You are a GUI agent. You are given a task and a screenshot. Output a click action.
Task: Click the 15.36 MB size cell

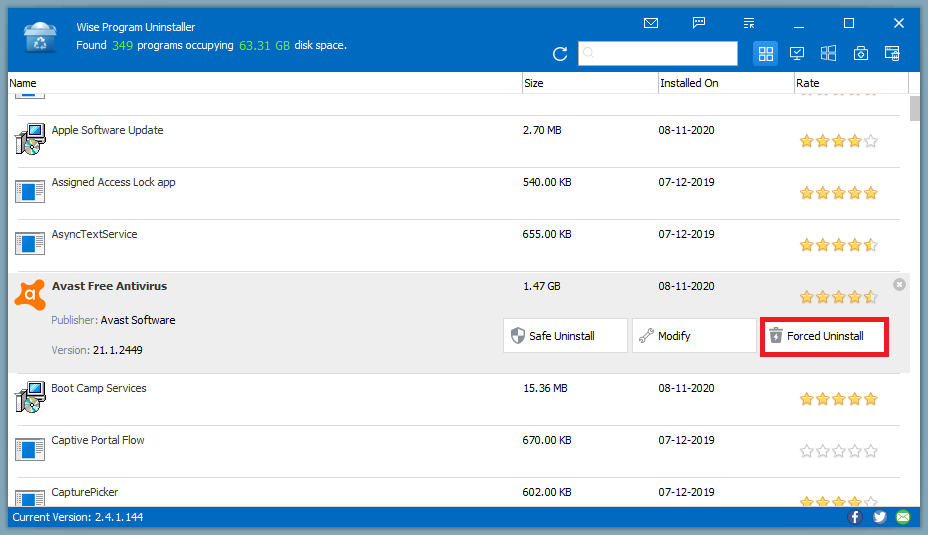[545, 388]
